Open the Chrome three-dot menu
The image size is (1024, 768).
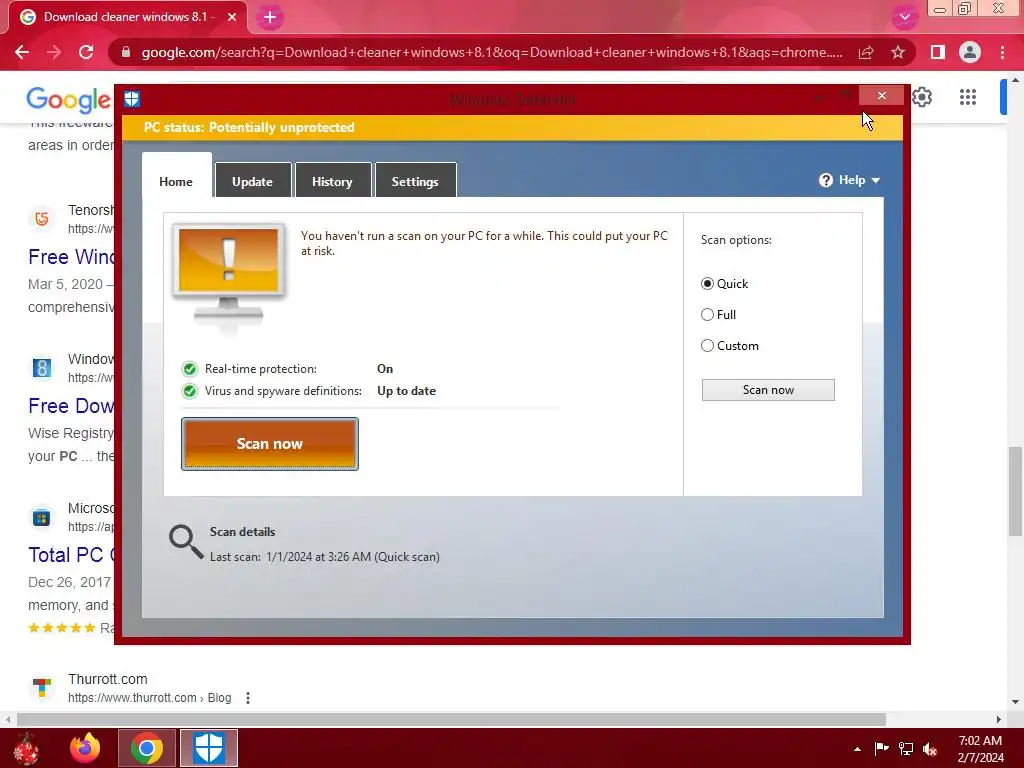pyautogui.click(x=1002, y=52)
